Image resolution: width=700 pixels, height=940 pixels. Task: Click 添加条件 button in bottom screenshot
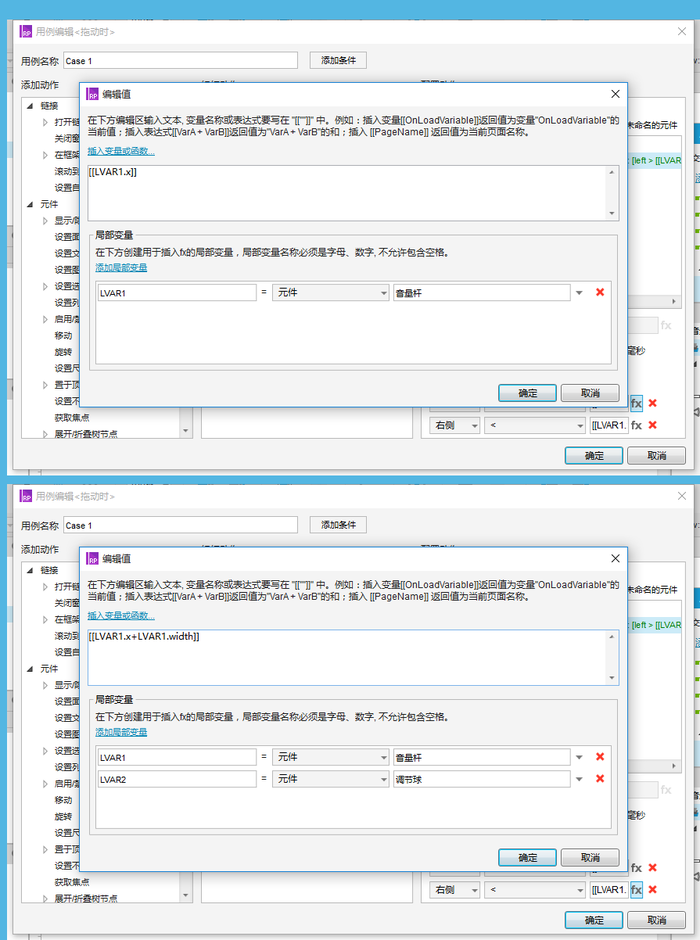(338, 525)
